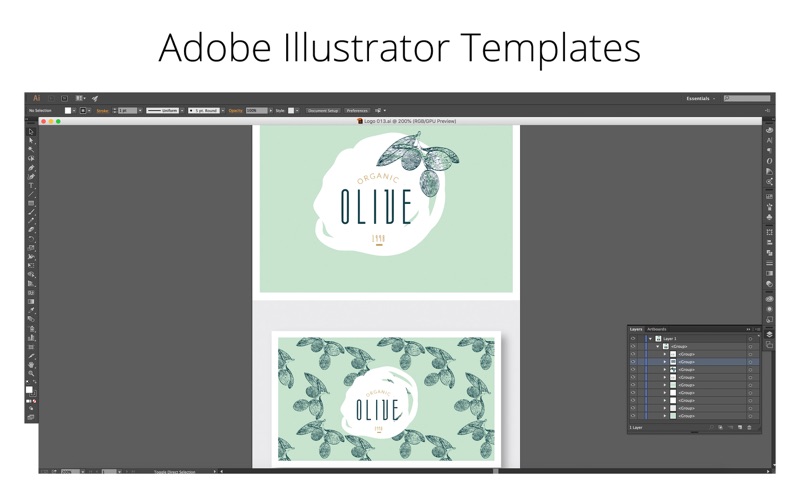Select the Magic Wand tool

[31, 149]
